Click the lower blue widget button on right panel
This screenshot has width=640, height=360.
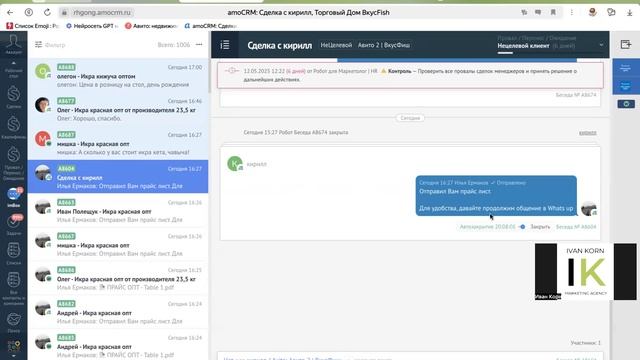point(625,86)
